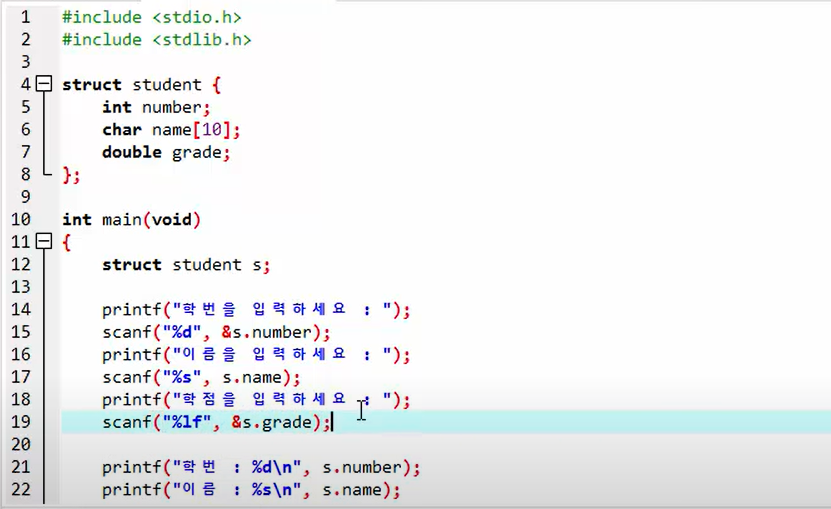Click the 'double grade;' declaration
The image size is (831, 509).
point(166,153)
